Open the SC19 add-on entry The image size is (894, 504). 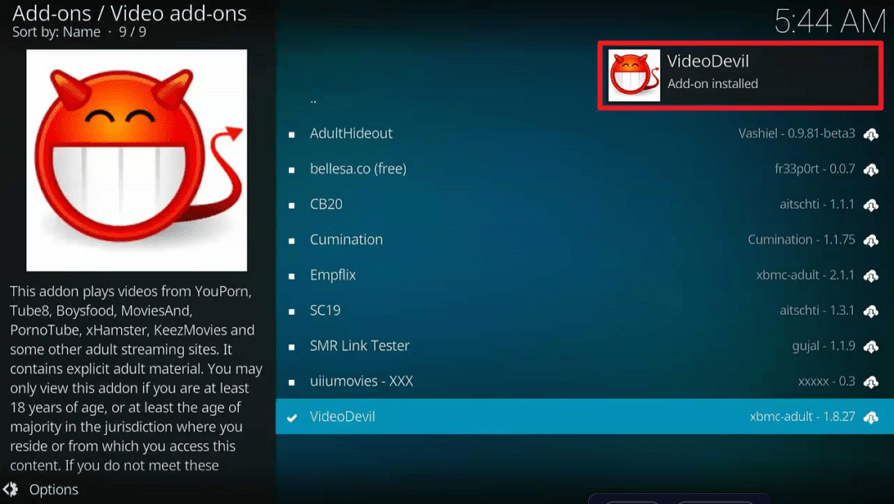(x=585, y=310)
